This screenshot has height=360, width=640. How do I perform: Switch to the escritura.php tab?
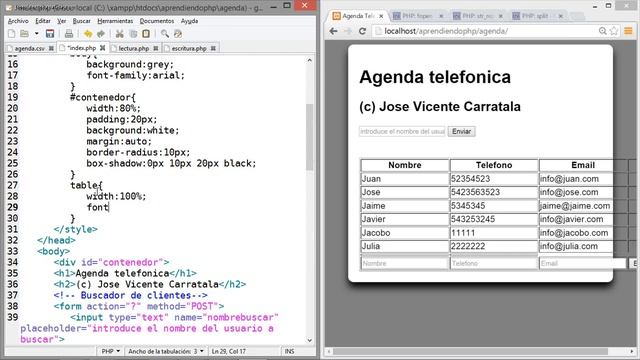tap(189, 48)
